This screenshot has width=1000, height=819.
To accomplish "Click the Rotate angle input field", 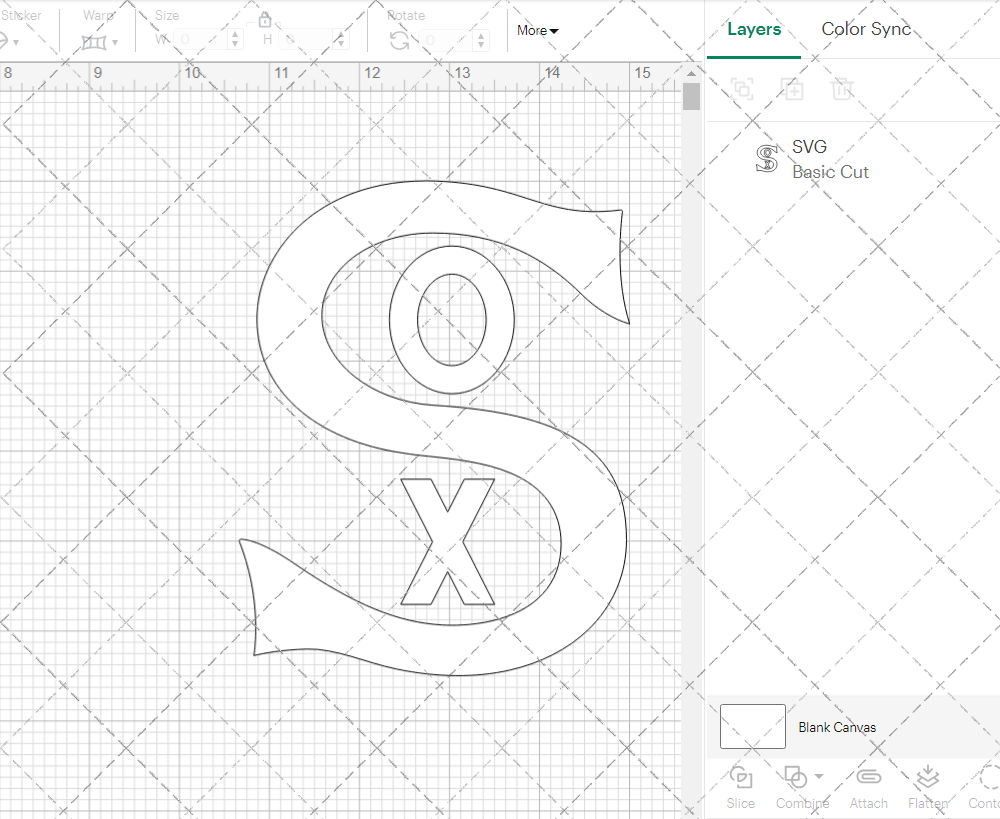I will pos(447,40).
